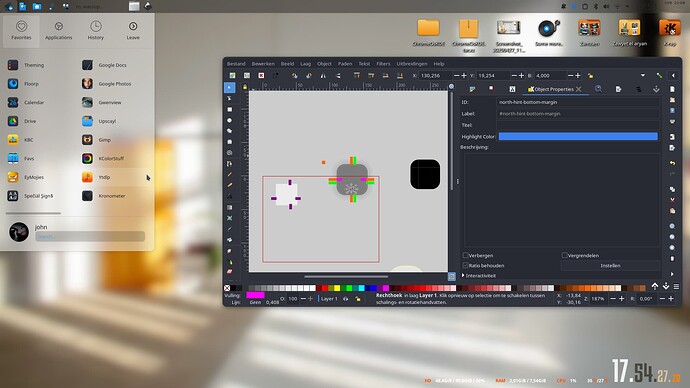Flip selection horizontally

[x=323, y=76]
